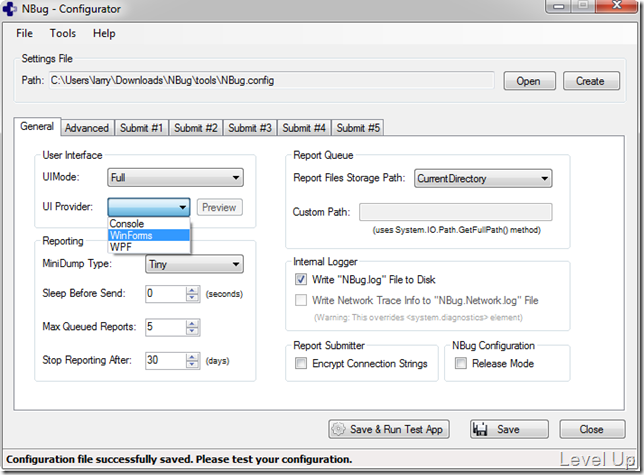Screen dimensions: 644x475
Task: Click the floppy disk icon on Save button
Action: 480,429
